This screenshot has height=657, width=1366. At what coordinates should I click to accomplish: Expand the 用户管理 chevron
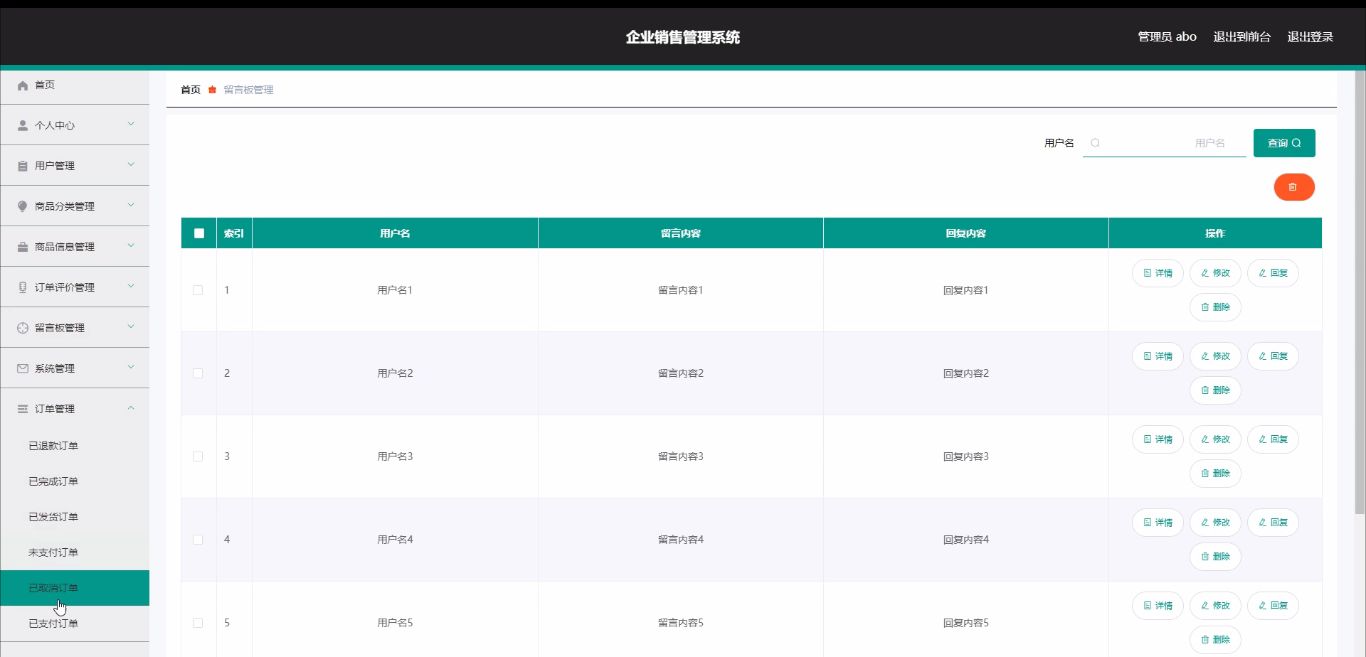tap(131, 165)
